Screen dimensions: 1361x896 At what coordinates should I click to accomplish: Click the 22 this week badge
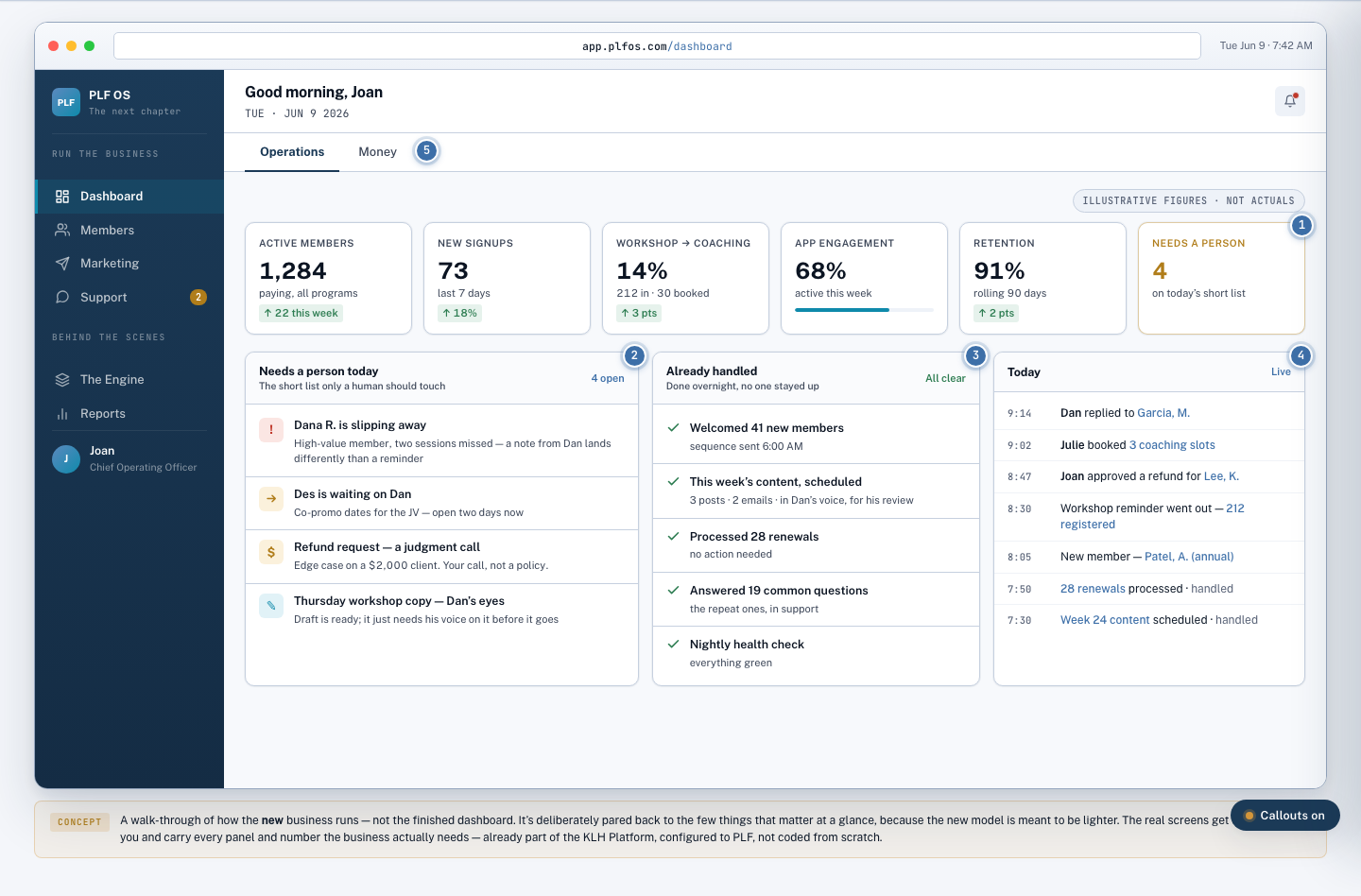click(301, 313)
